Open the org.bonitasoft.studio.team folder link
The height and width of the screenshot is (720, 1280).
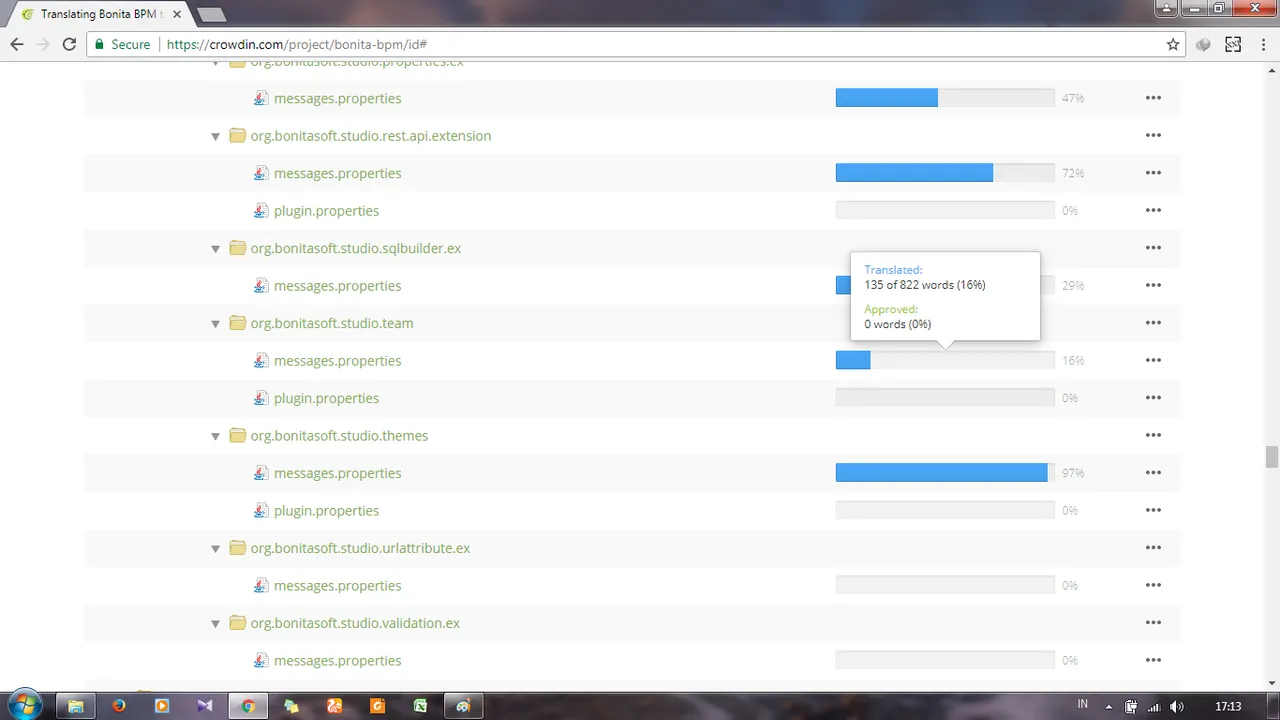click(332, 323)
